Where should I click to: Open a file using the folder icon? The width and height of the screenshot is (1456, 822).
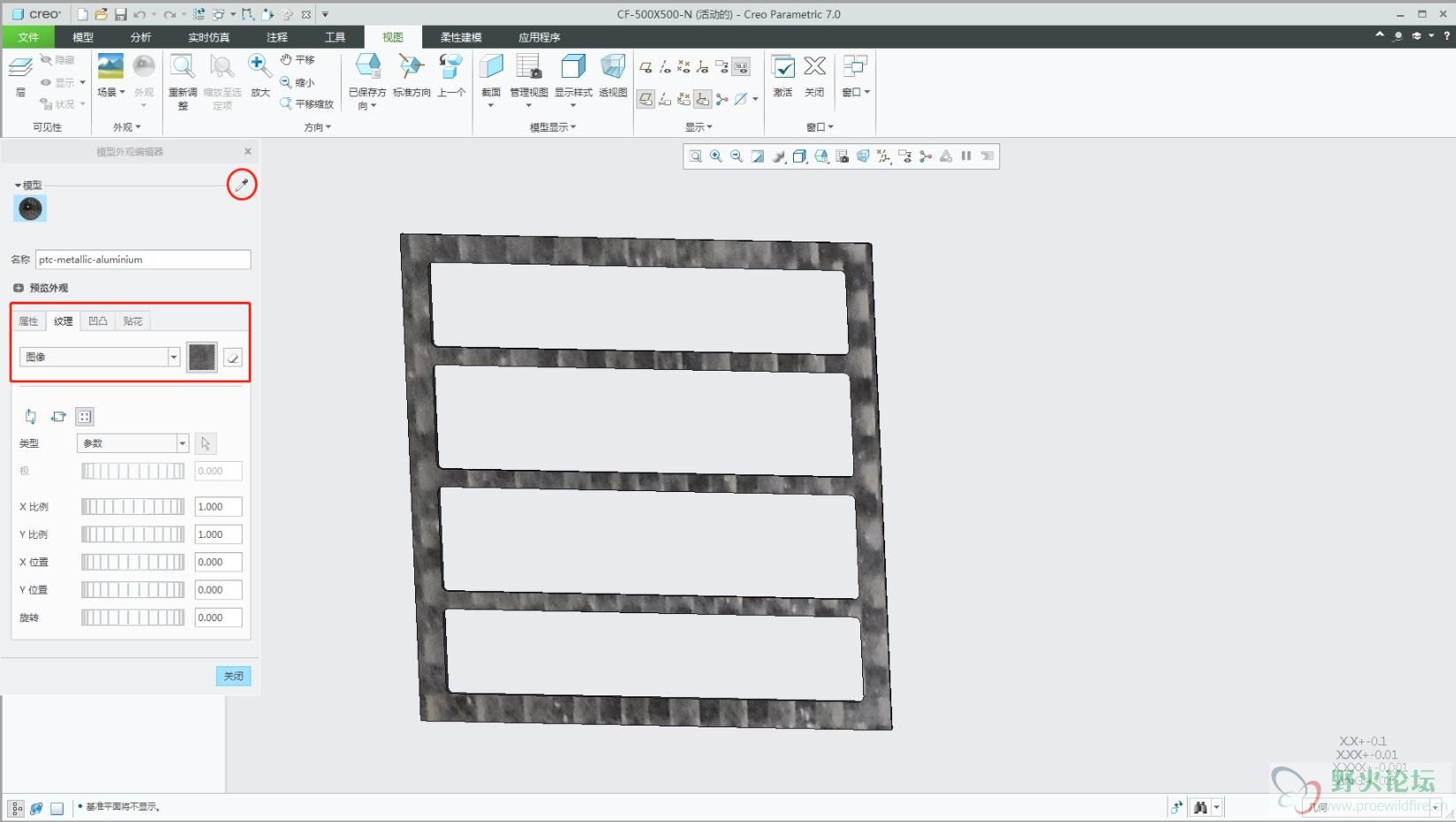point(101,14)
